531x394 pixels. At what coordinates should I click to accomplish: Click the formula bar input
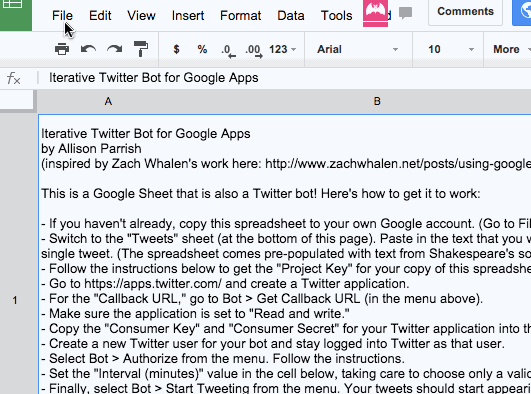284,78
